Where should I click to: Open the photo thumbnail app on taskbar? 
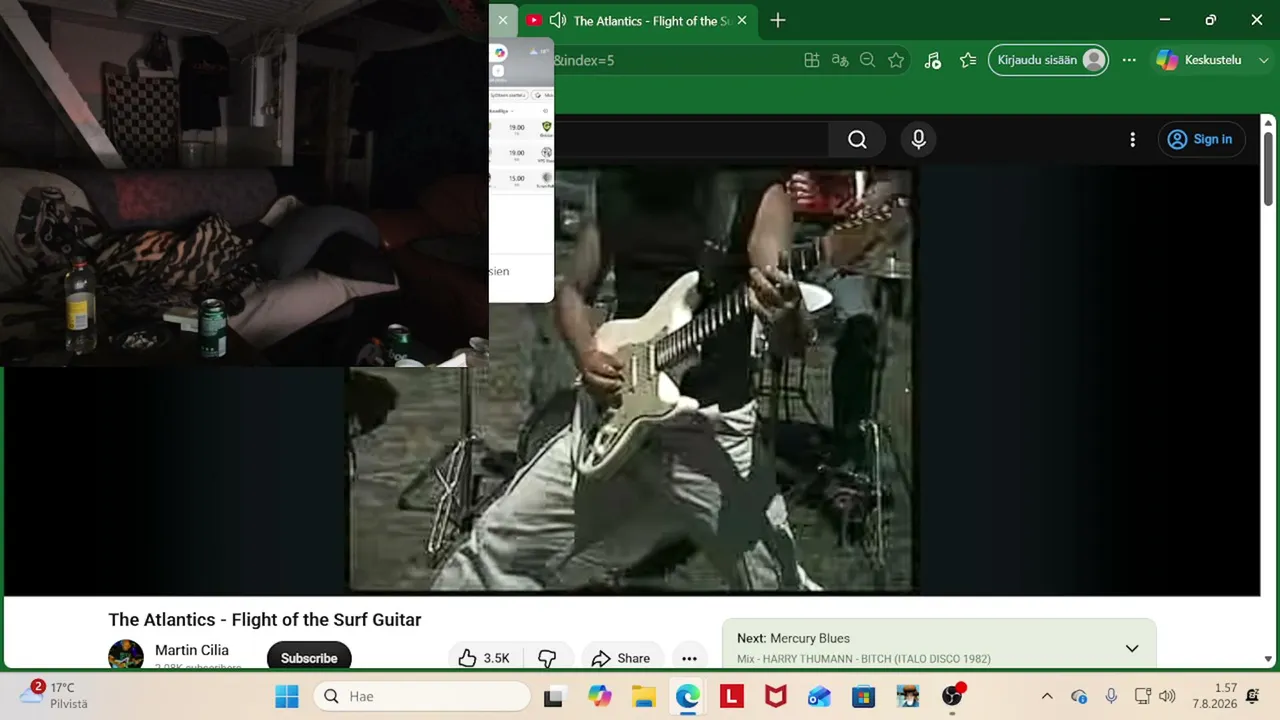(x=907, y=696)
